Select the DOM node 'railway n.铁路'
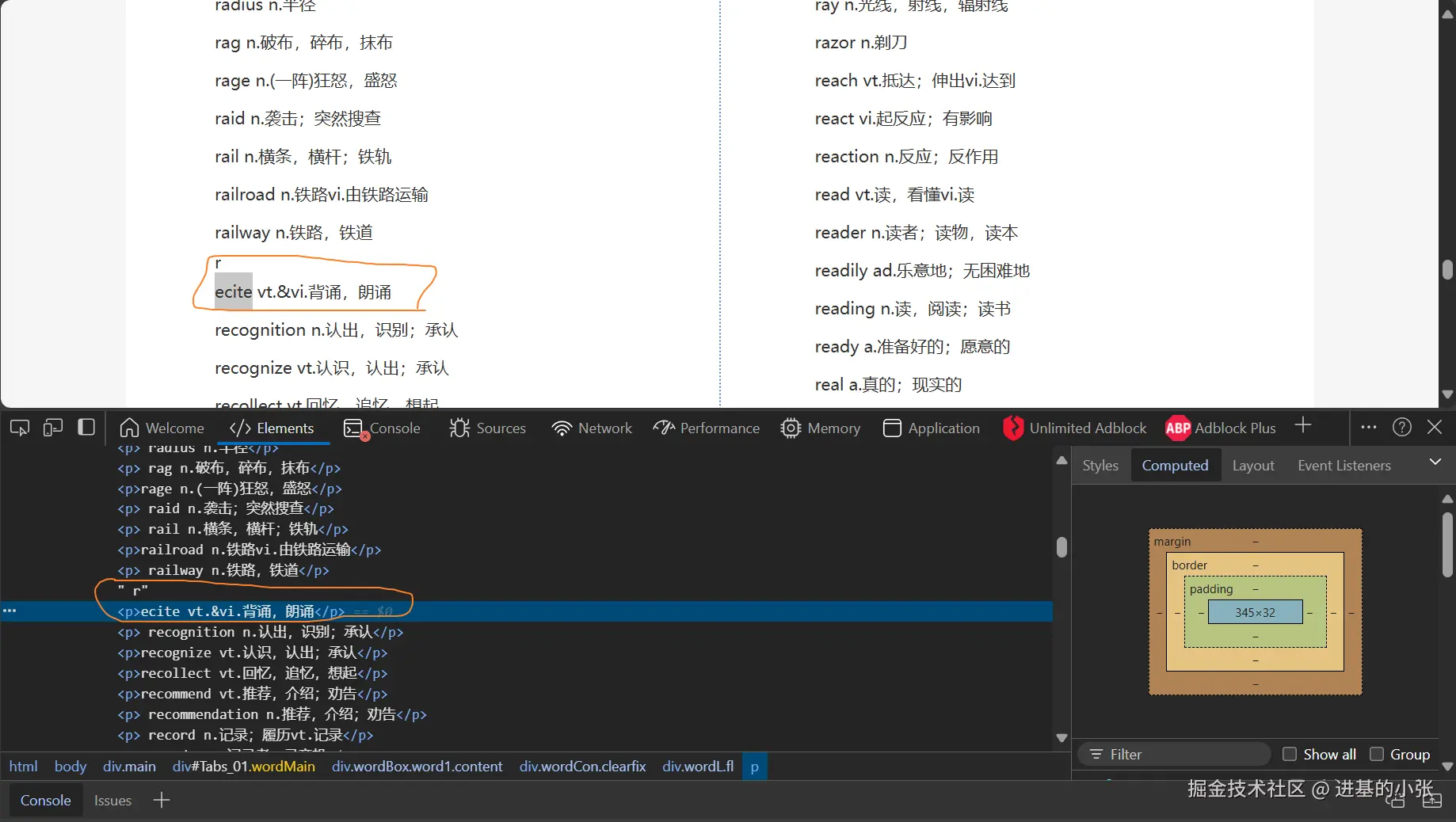Screen dimensions: 1456x822 point(223,569)
